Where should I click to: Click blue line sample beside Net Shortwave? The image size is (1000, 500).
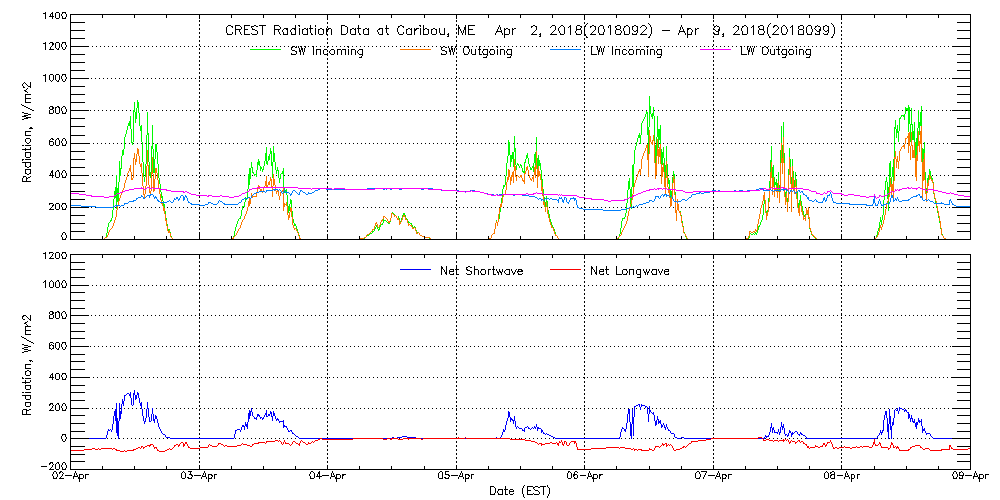click(415, 270)
